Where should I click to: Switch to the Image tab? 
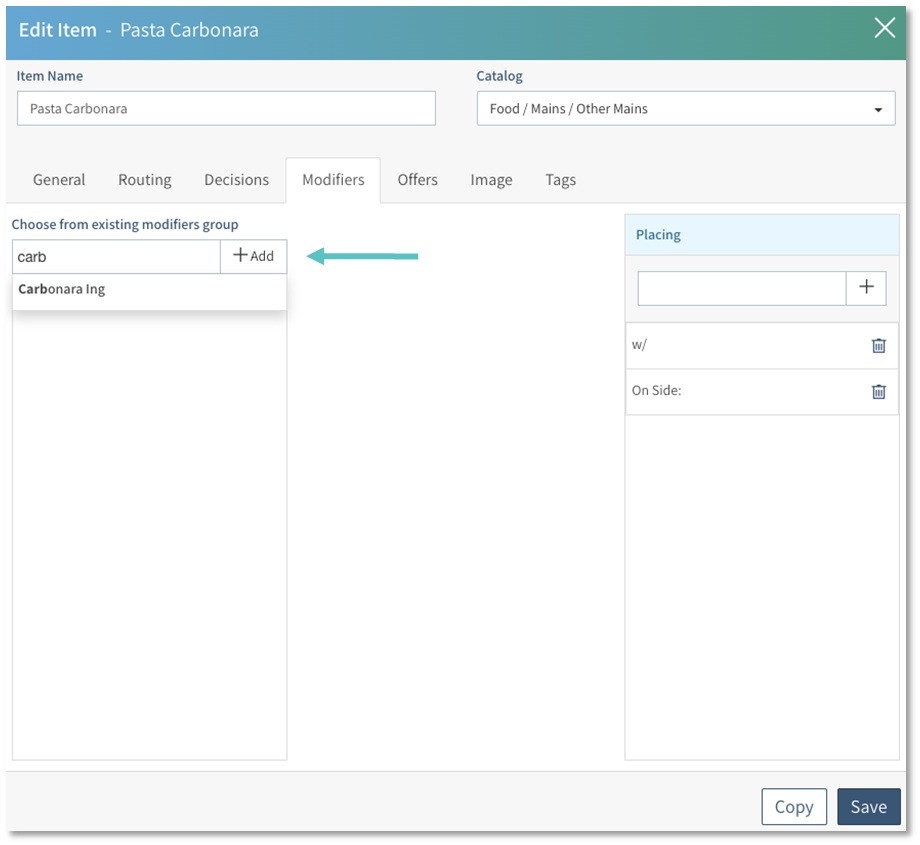click(491, 180)
